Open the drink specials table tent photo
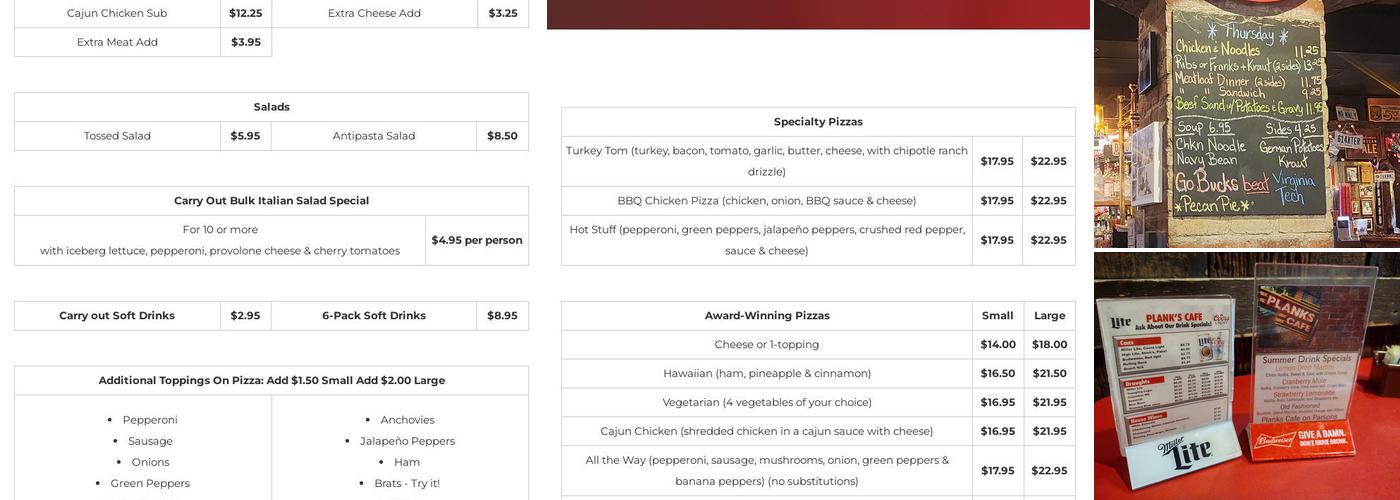This screenshot has height=500, width=1400. click(x=1246, y=376)
